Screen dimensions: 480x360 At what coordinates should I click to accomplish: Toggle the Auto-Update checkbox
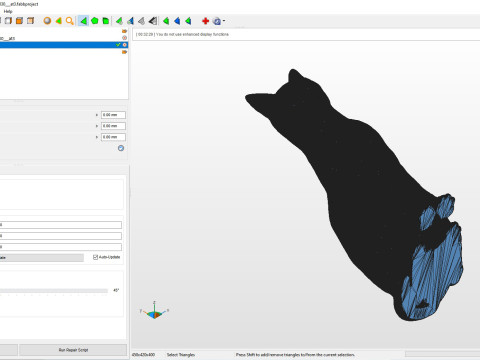click(95, 257)
